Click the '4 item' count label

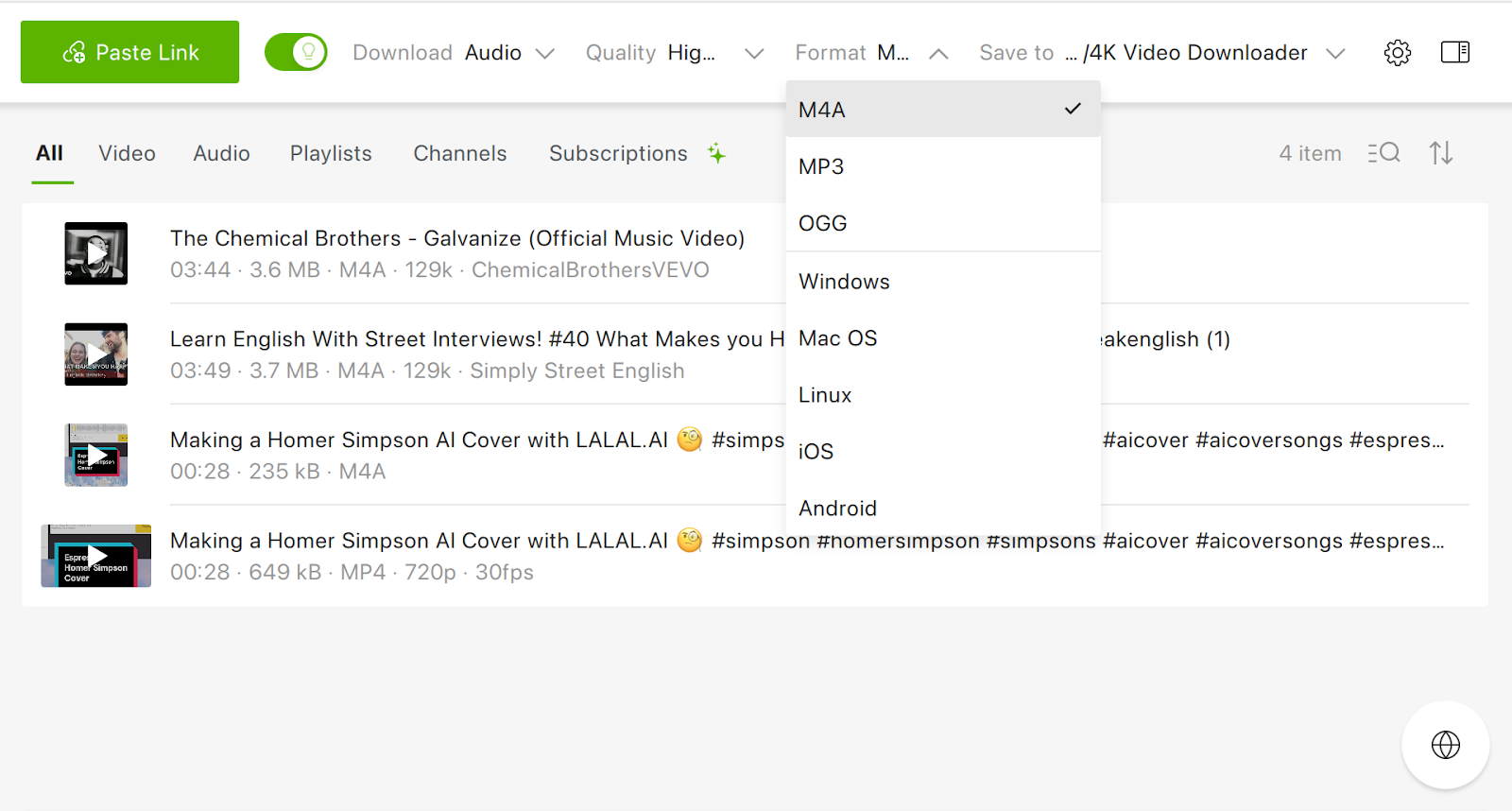click(x=1310, y=153)
